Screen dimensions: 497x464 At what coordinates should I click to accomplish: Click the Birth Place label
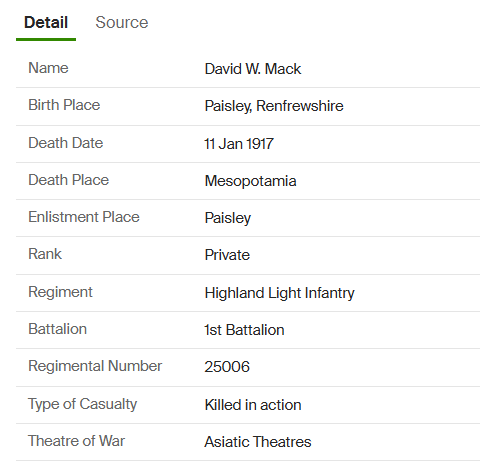pos(64,105)
